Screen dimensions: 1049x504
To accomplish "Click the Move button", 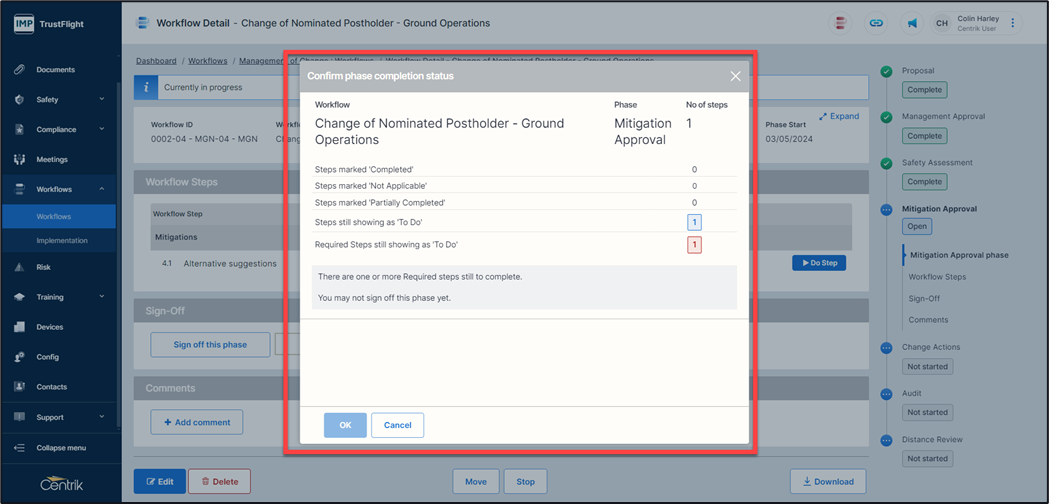I will (476, 481).
